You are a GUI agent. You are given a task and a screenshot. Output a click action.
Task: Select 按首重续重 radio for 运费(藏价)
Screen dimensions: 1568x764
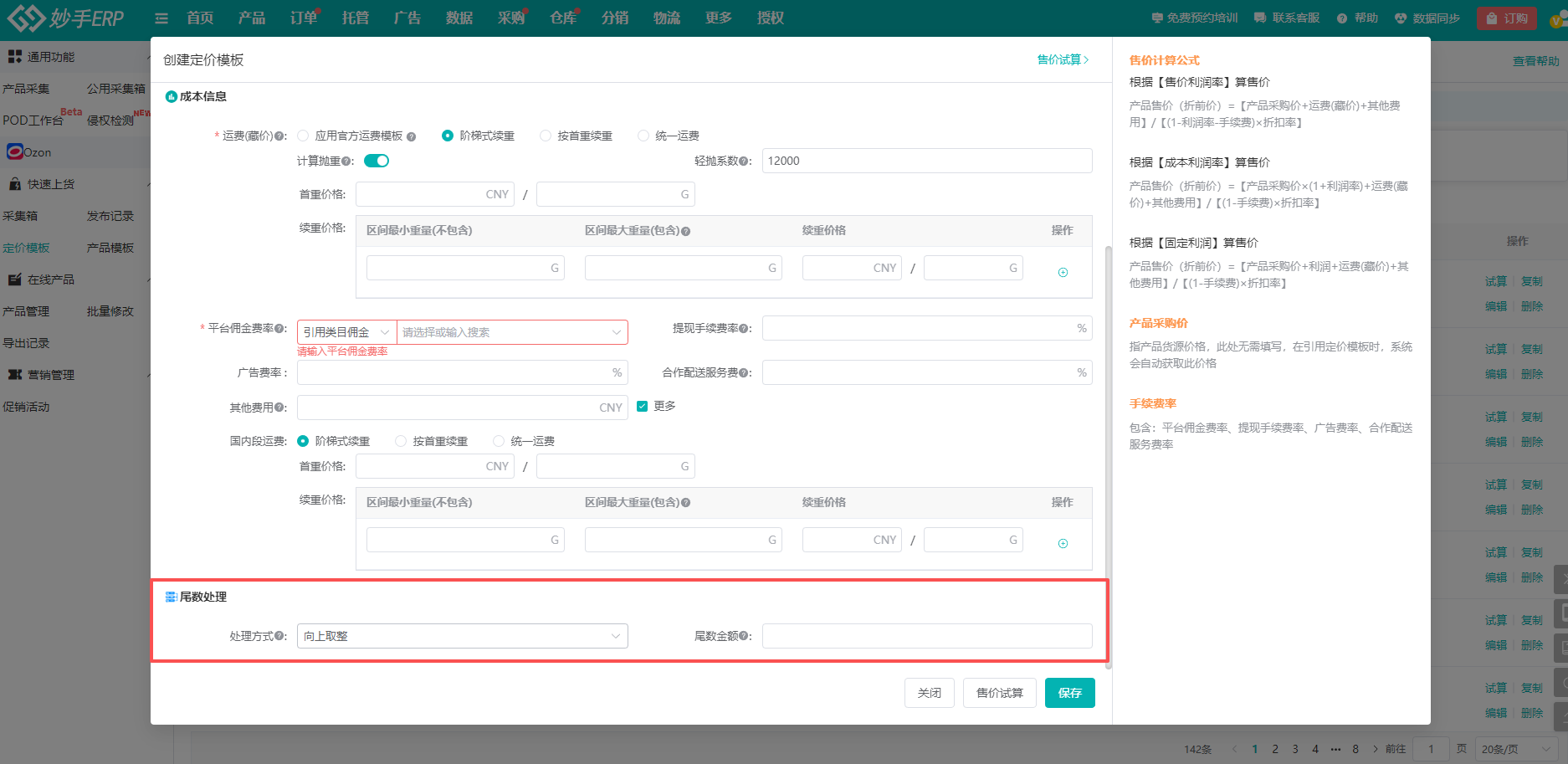[546, 136]
